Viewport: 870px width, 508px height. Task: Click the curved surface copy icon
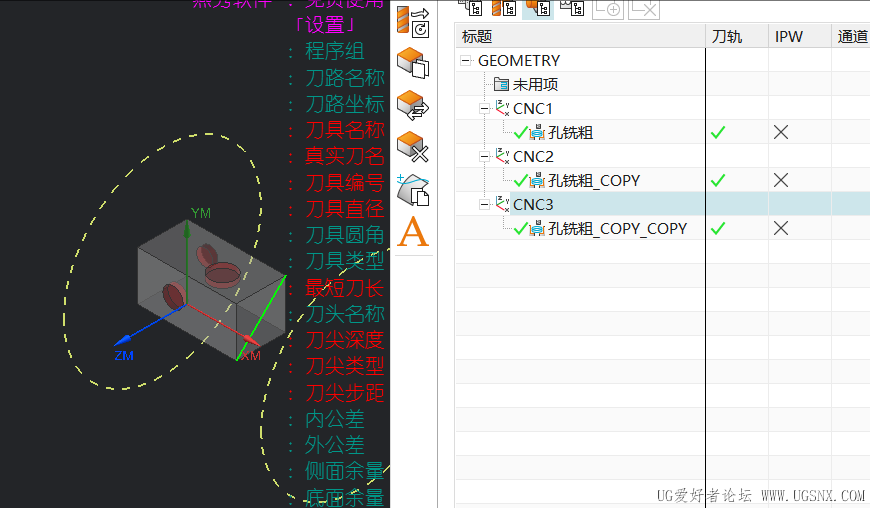point(413,190)
